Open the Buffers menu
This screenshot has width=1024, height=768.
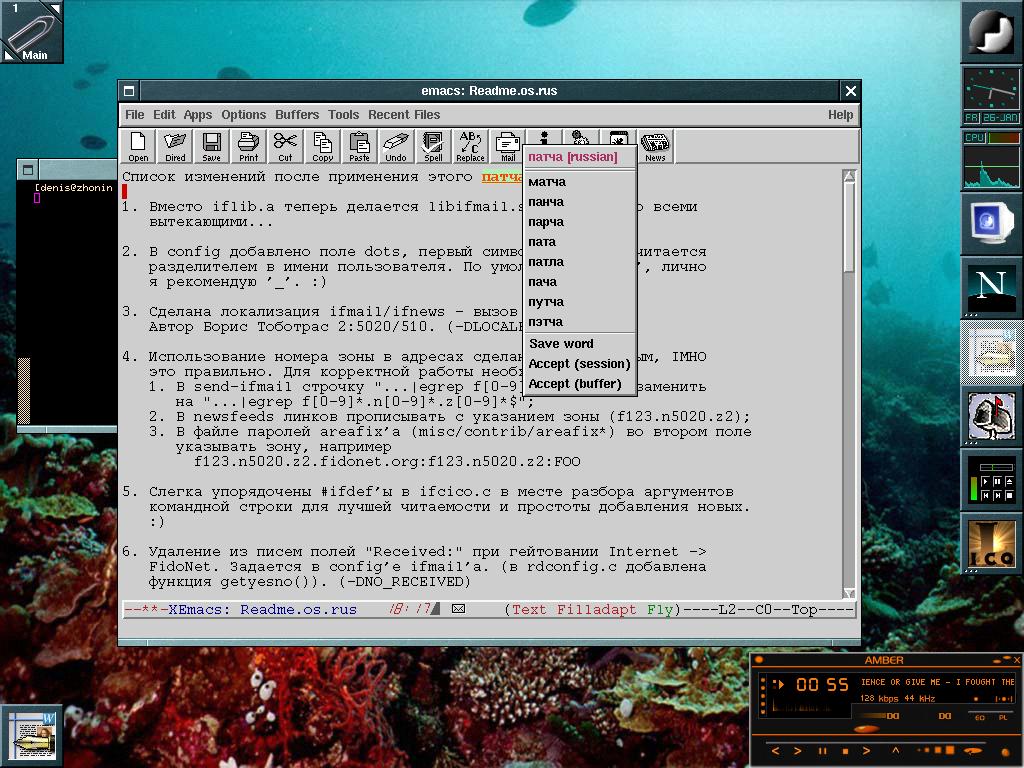[x=297, y=115]
